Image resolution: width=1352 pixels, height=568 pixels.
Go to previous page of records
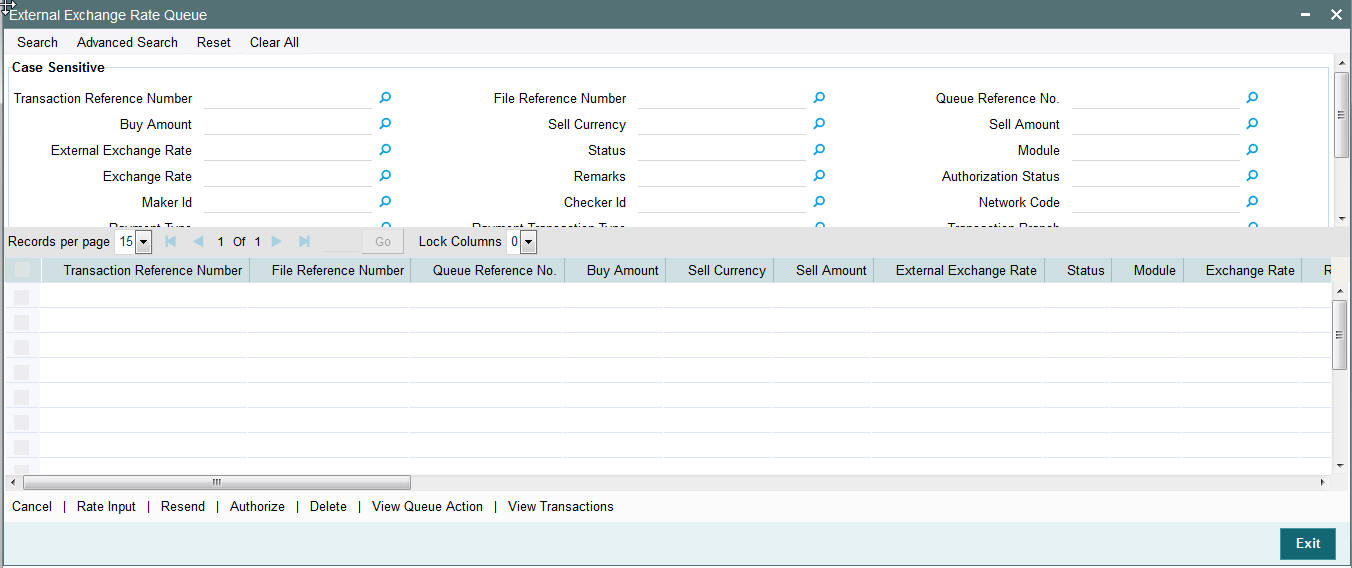tap(198, 242)
